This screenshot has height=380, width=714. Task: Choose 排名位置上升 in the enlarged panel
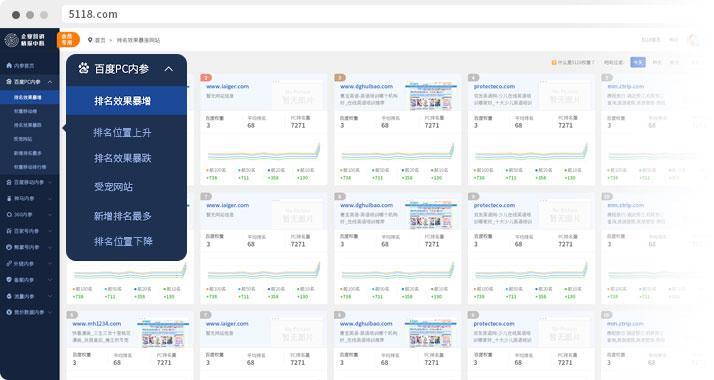(122, 132)
